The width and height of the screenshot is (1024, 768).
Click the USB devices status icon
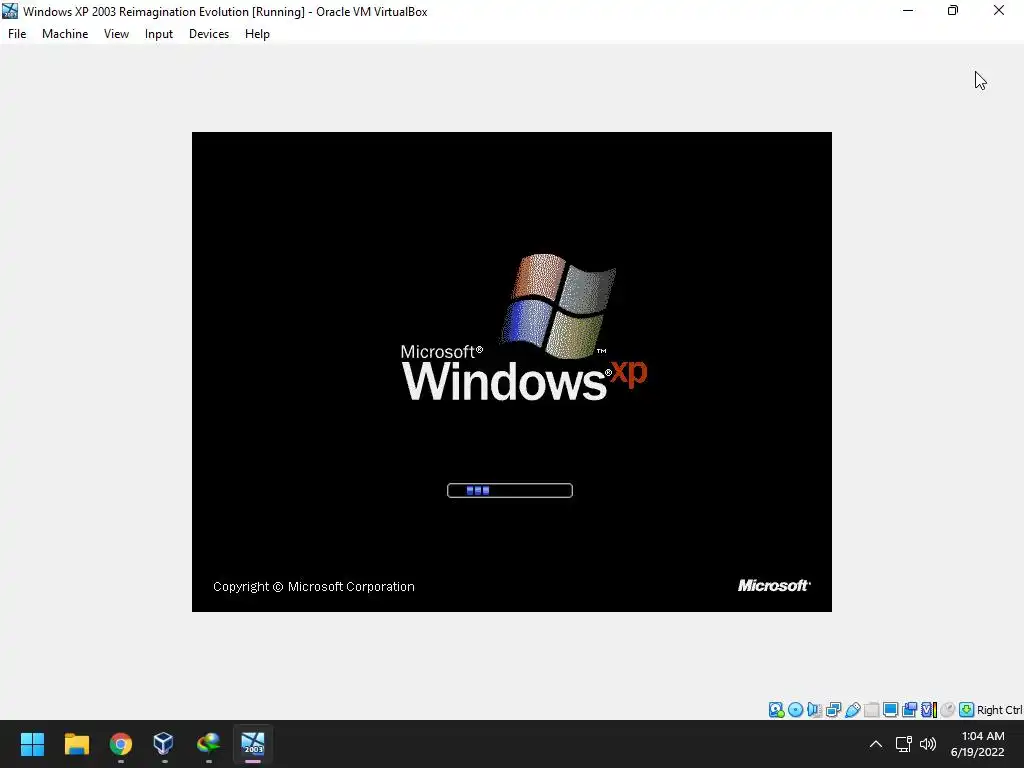click(x=852, y=710)
